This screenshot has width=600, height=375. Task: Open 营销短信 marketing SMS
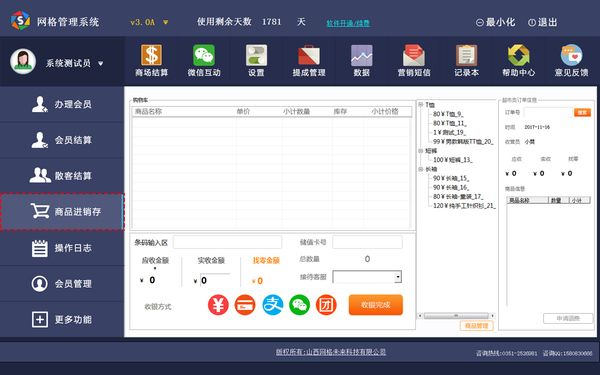414,60
